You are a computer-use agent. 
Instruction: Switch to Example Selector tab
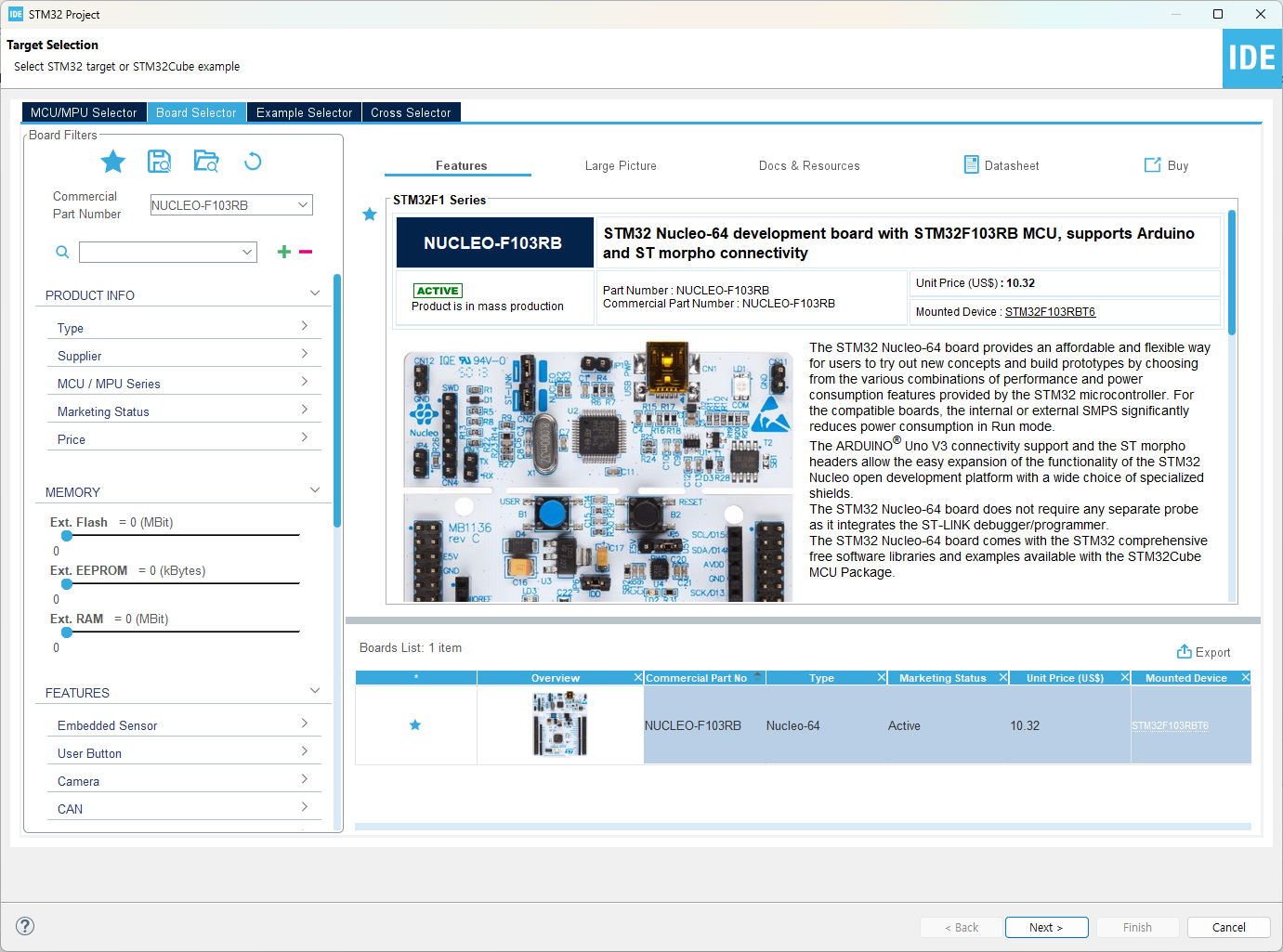[x=304, y=112]
